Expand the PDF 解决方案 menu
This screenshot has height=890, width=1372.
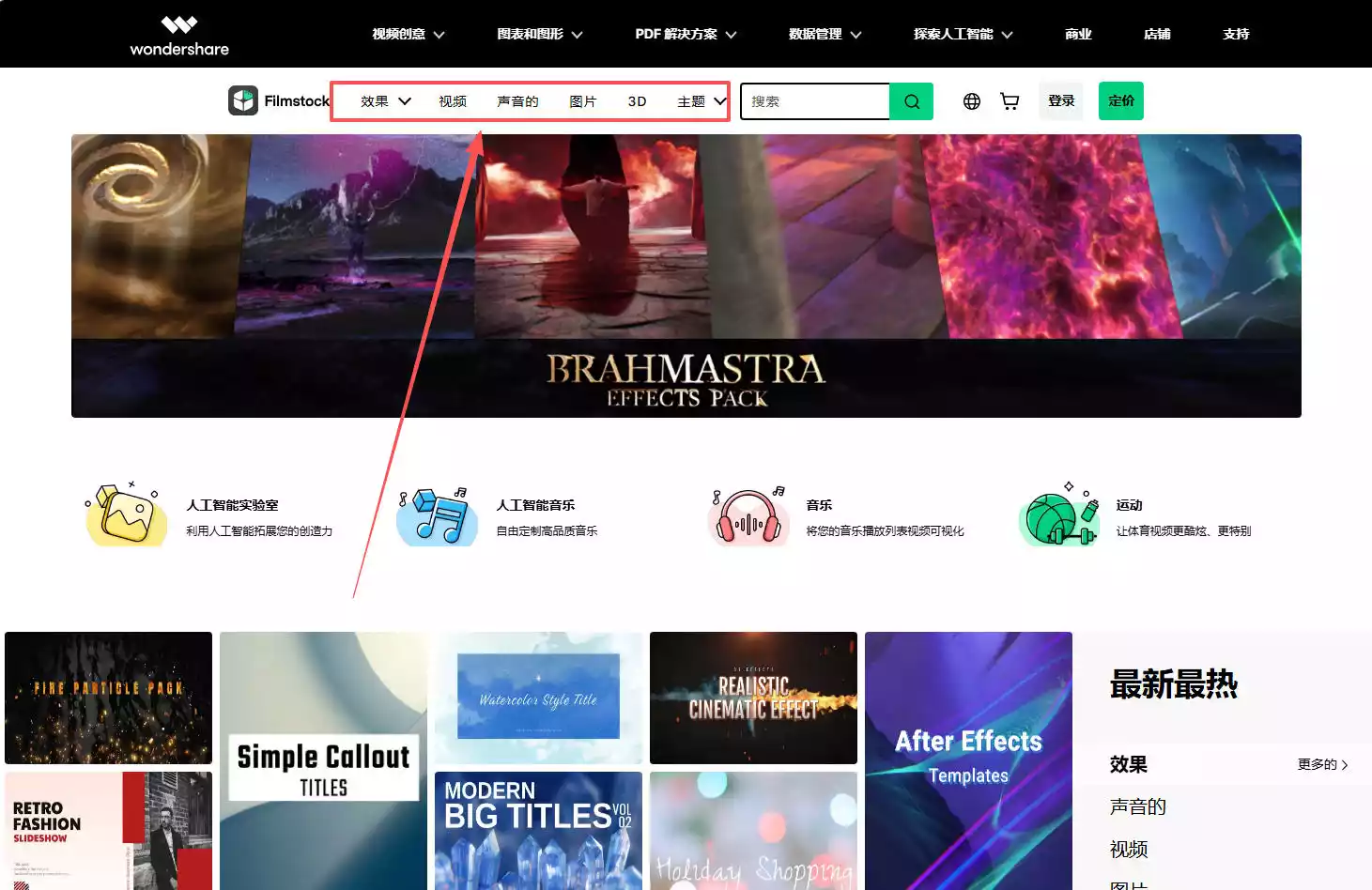coord(686,35)
